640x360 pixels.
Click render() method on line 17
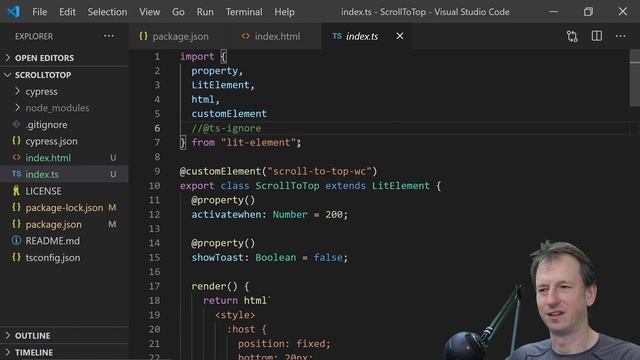(214, 286)
